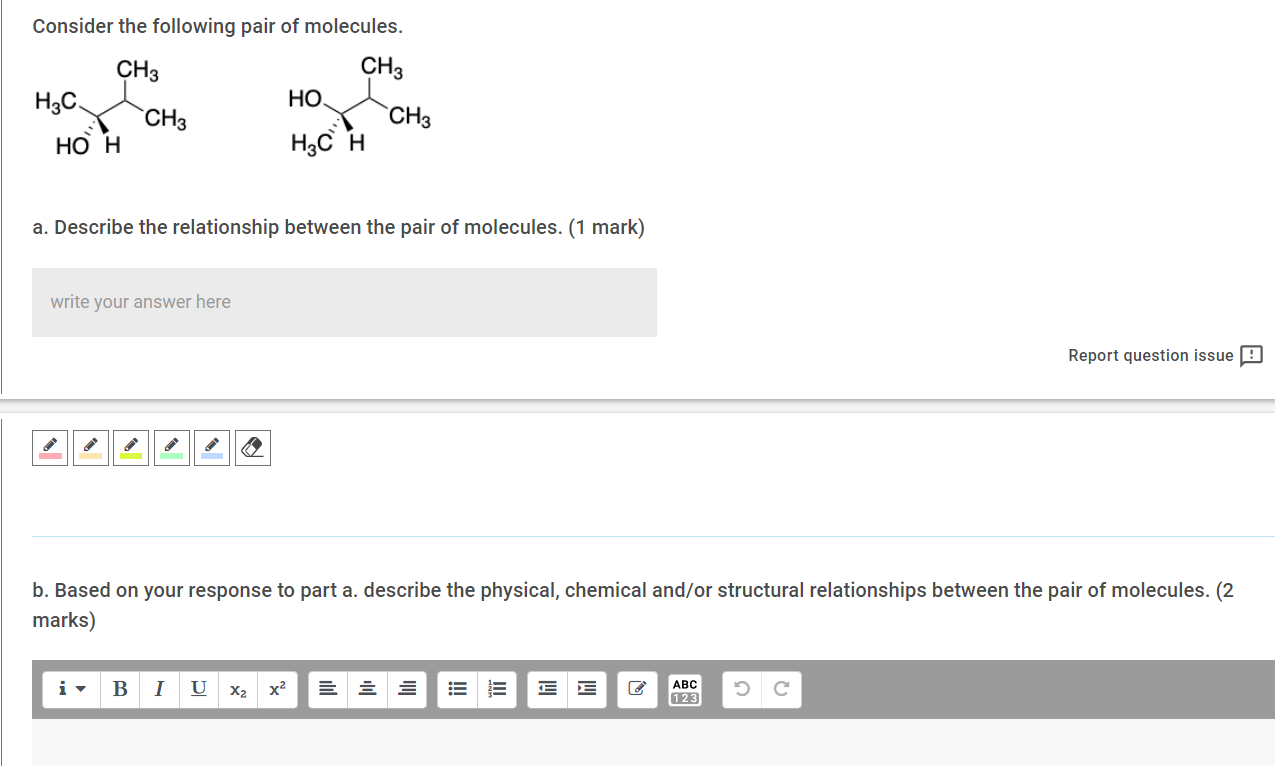Increase the text indent

click(x=586, y=689)
